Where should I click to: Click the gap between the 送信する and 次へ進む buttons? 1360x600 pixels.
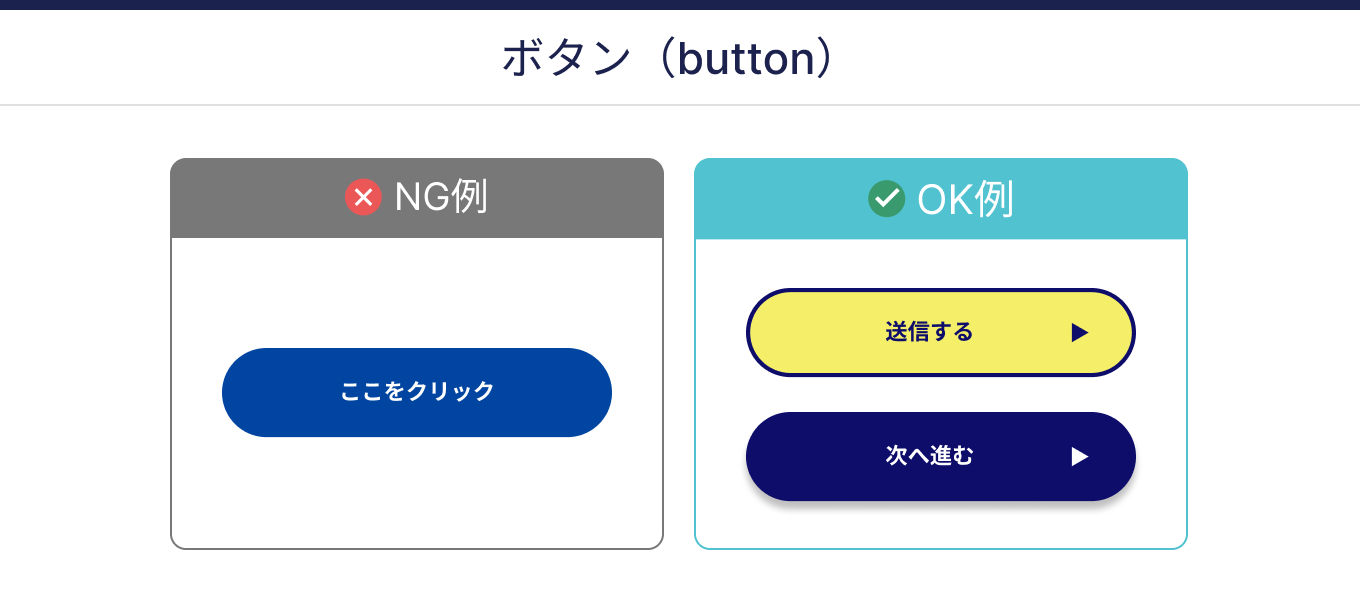coord(940,394)
